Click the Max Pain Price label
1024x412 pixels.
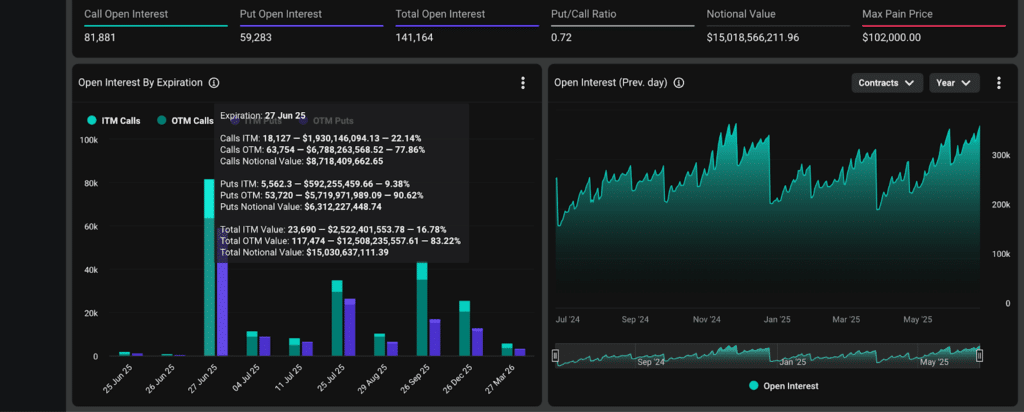[x=897, y=14]
